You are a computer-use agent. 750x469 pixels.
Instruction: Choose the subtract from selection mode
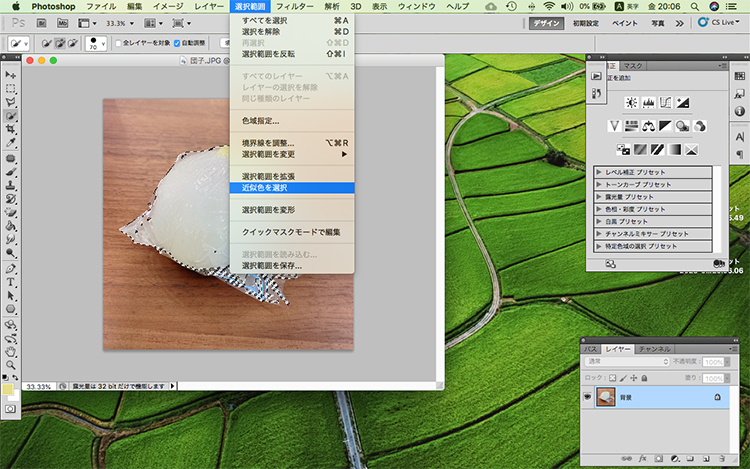click(x=72, y=44)
